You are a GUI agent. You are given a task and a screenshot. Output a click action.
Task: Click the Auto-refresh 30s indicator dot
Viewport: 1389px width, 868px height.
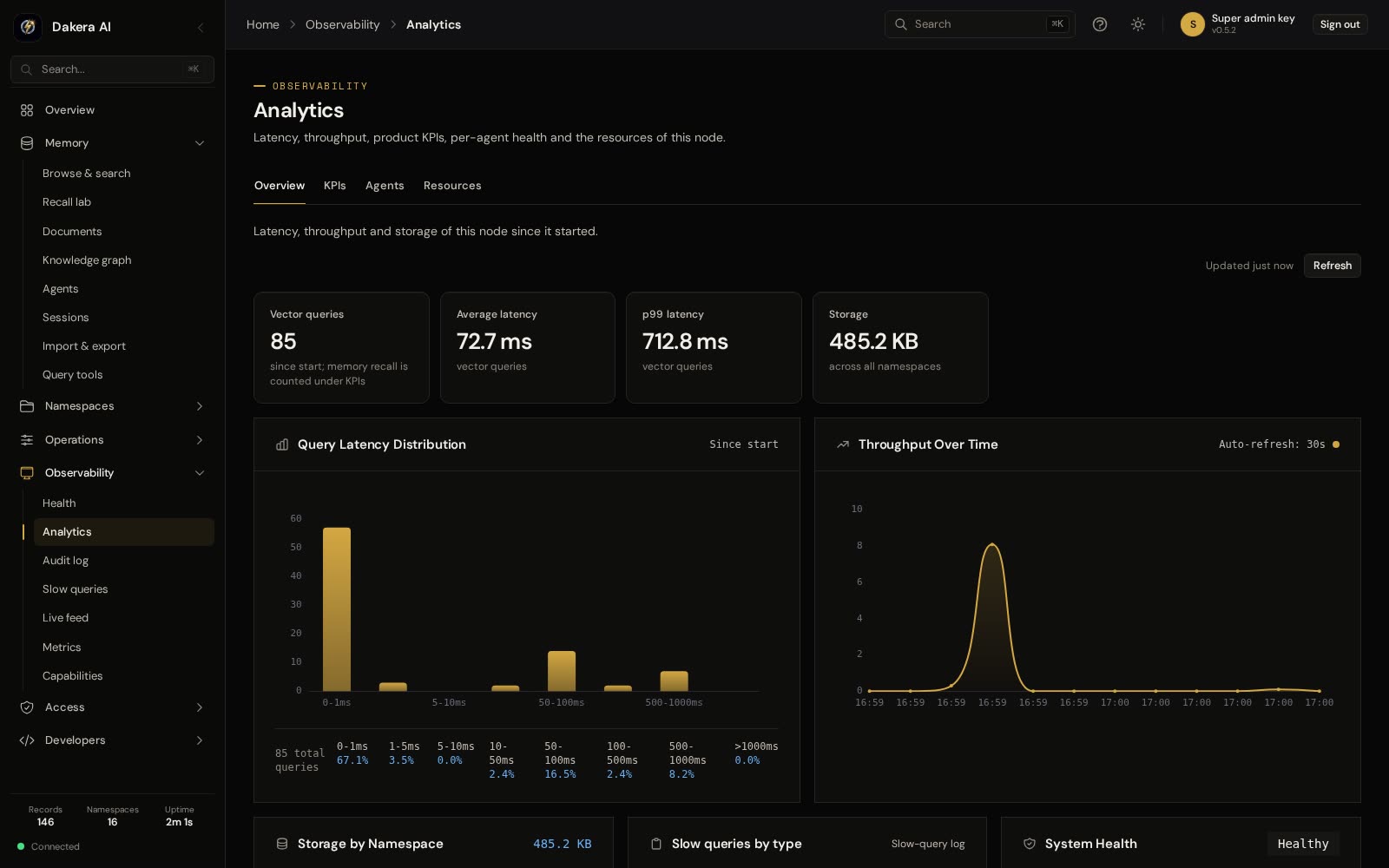point(1336,444)
